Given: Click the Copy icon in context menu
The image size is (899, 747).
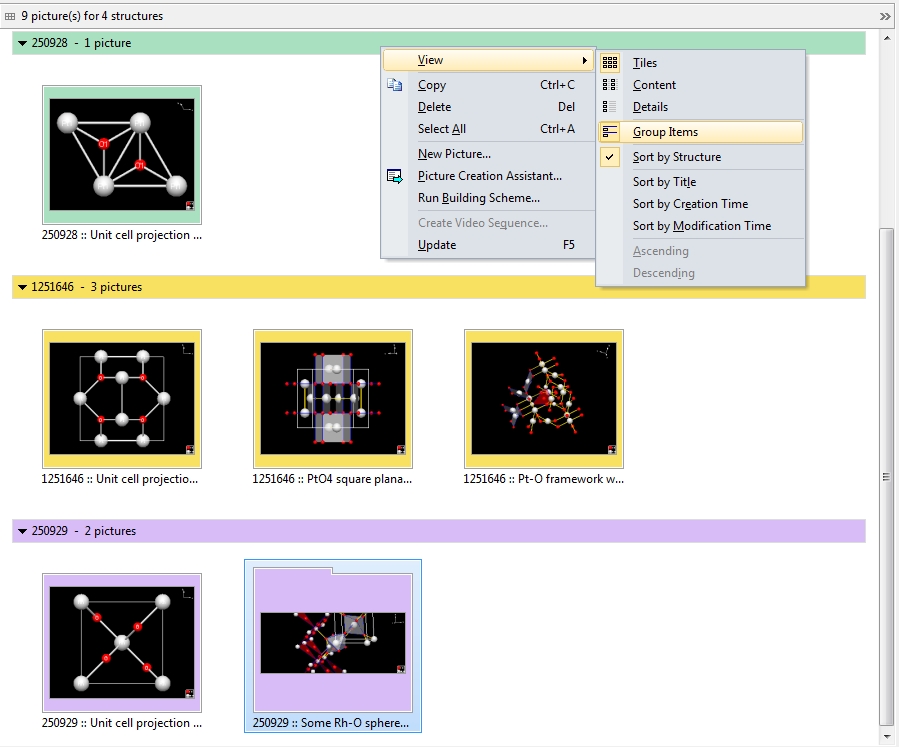Looking at the screenshot, I should [395, 85].
